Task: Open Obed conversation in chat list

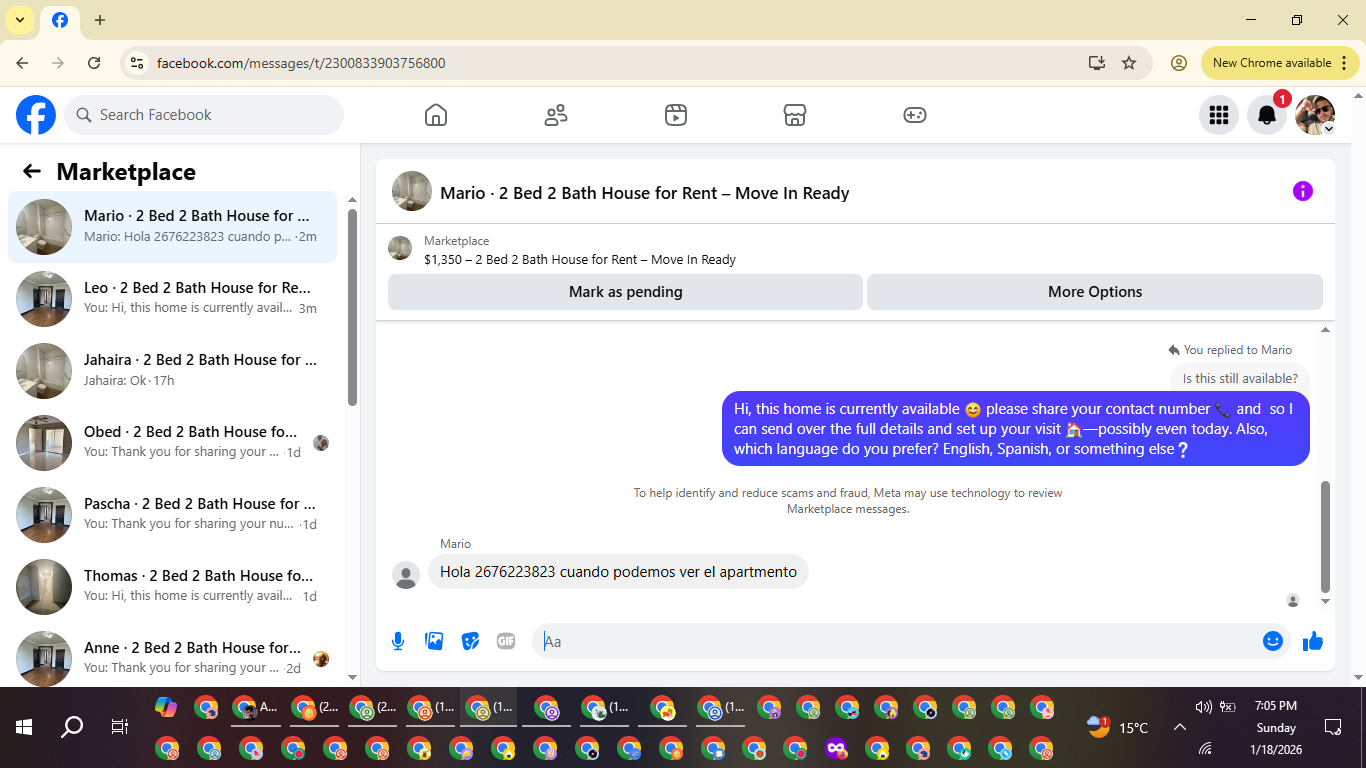Action: (x=172, y=443)
